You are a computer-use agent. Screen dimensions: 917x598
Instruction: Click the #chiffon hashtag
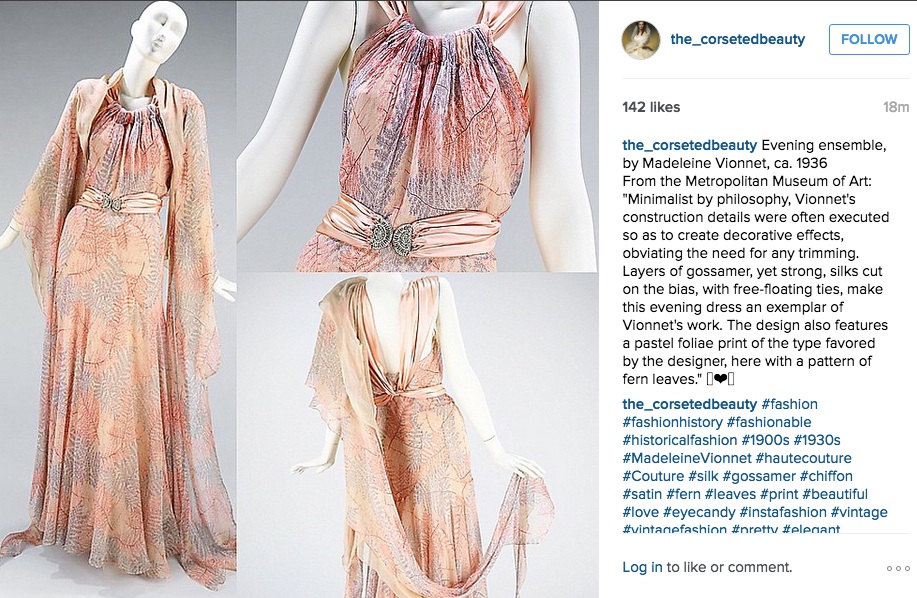pyautogui.click(x=826, y=476)
